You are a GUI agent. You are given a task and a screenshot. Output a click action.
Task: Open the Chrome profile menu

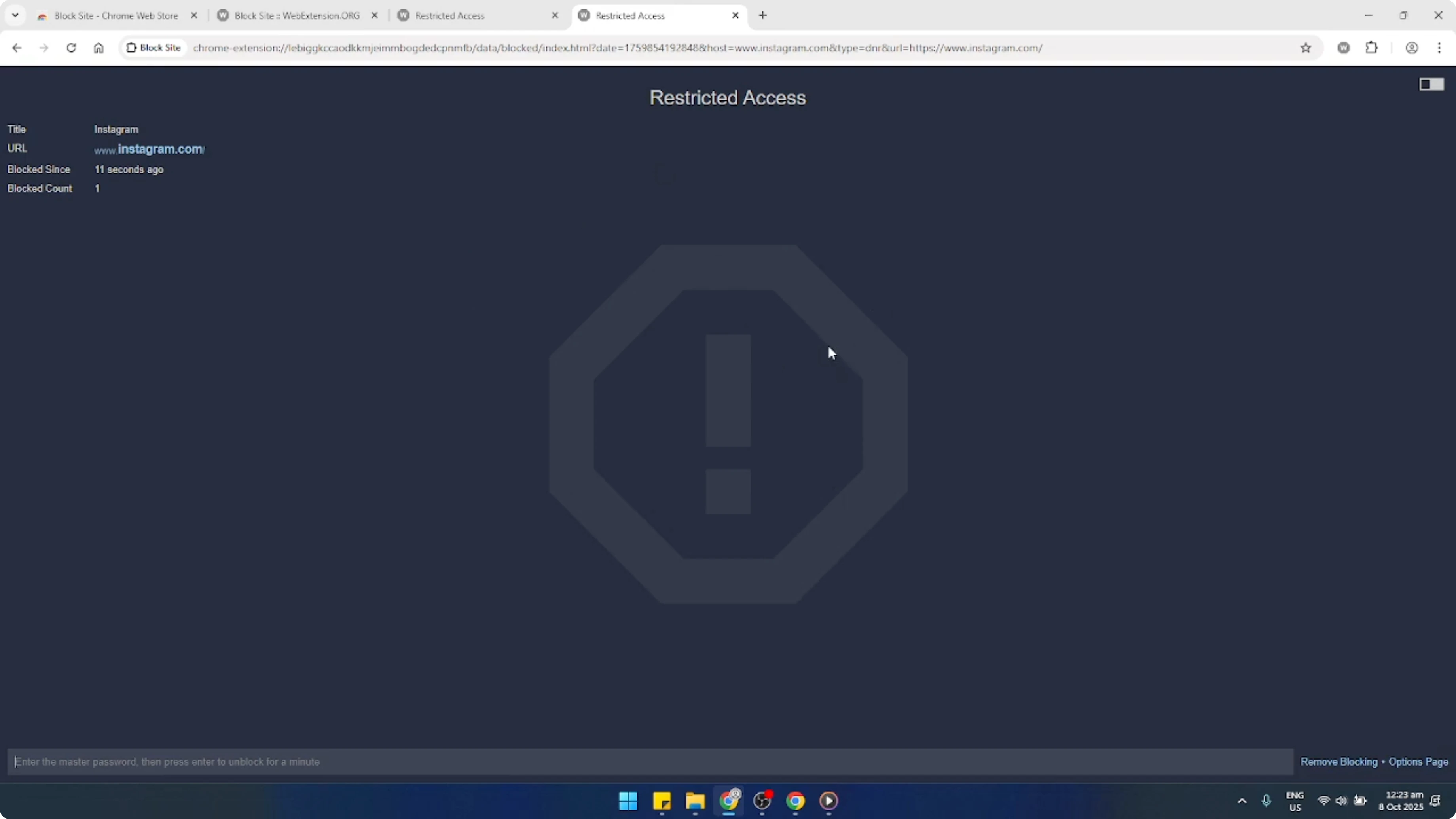(x=1412, y=48)
